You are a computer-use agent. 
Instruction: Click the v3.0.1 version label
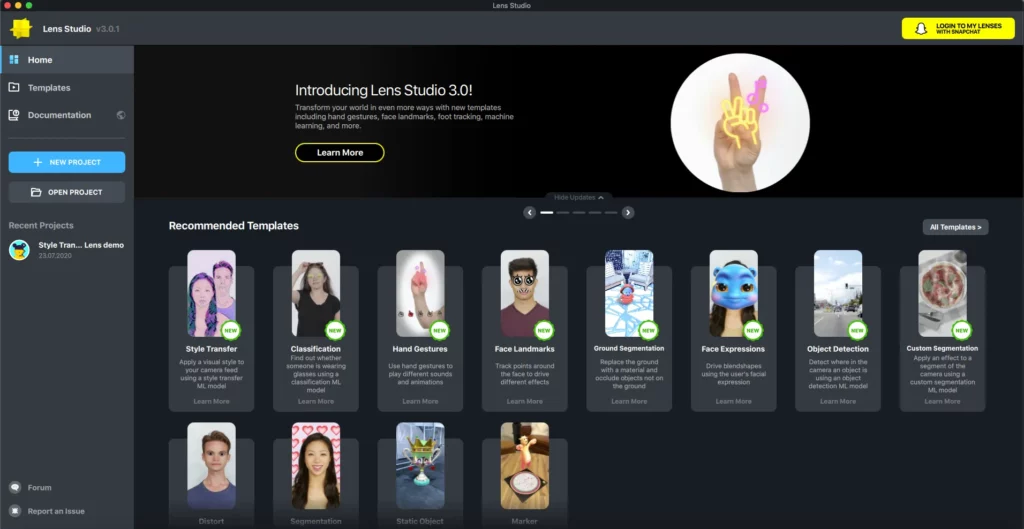pos(108,29)
